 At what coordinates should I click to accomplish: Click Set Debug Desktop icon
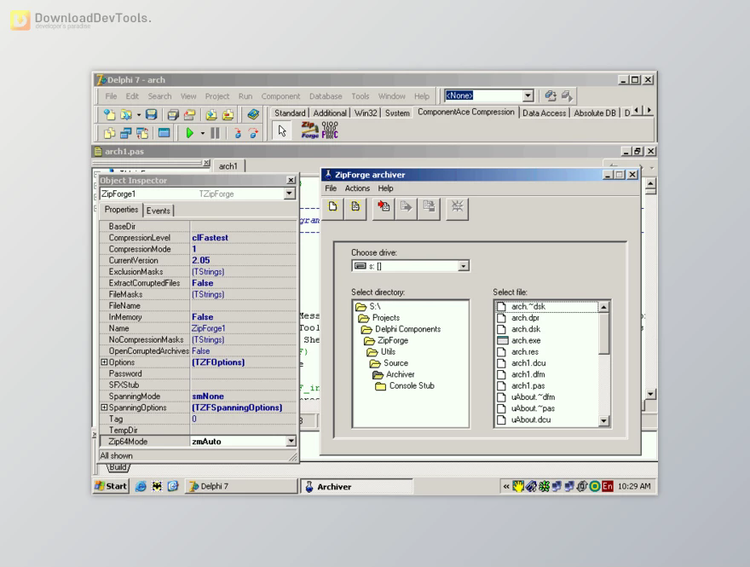click(x=567, y=96)
